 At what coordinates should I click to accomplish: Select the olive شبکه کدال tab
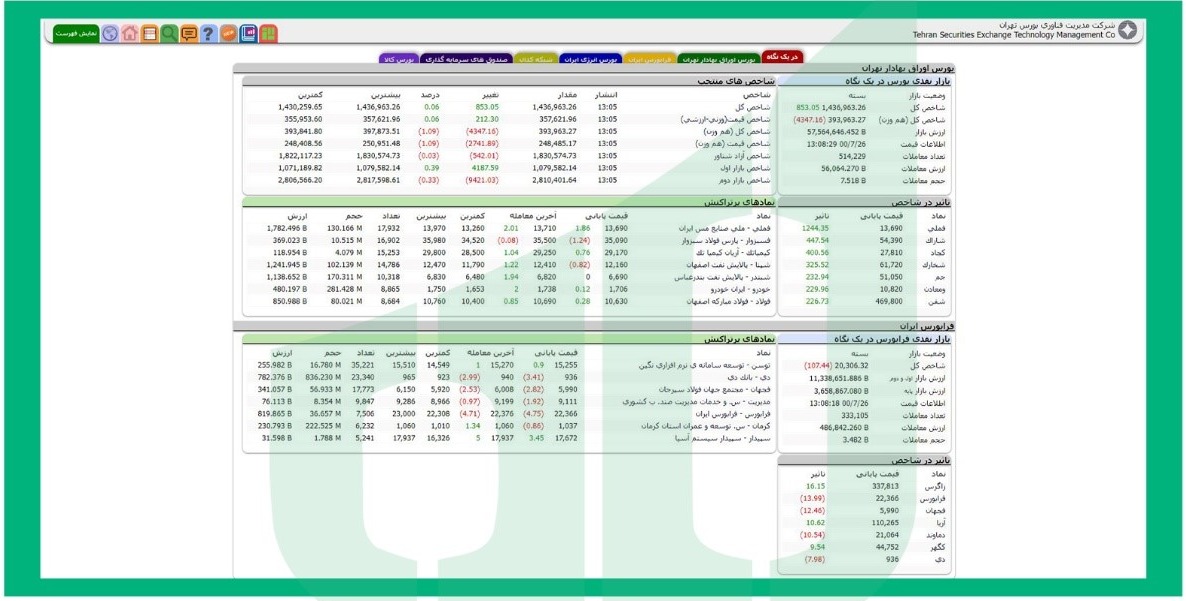[x=537, y=59]
